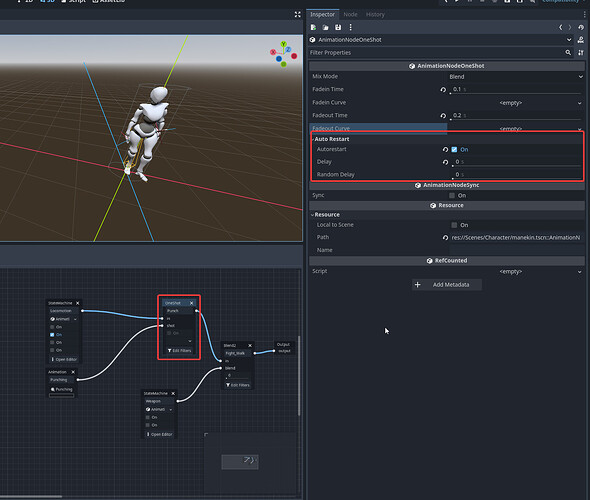Image resolution: width=590 pixels, height=500 pixels.
Task: Toggle the Local to Scene checkbox
Action: click(454, 225)
